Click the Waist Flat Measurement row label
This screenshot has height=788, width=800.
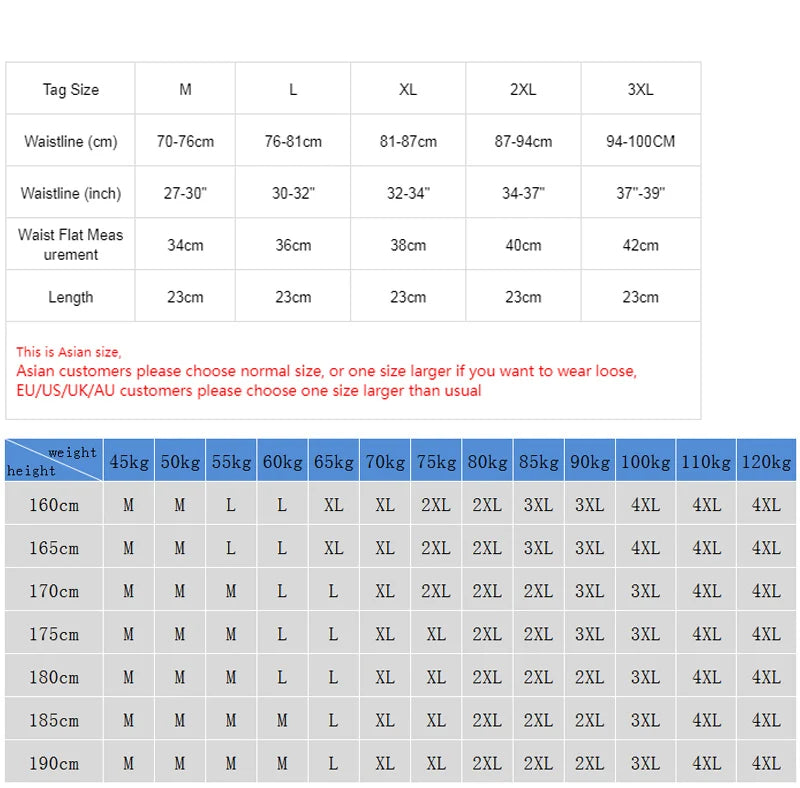(x=70, y=244)
